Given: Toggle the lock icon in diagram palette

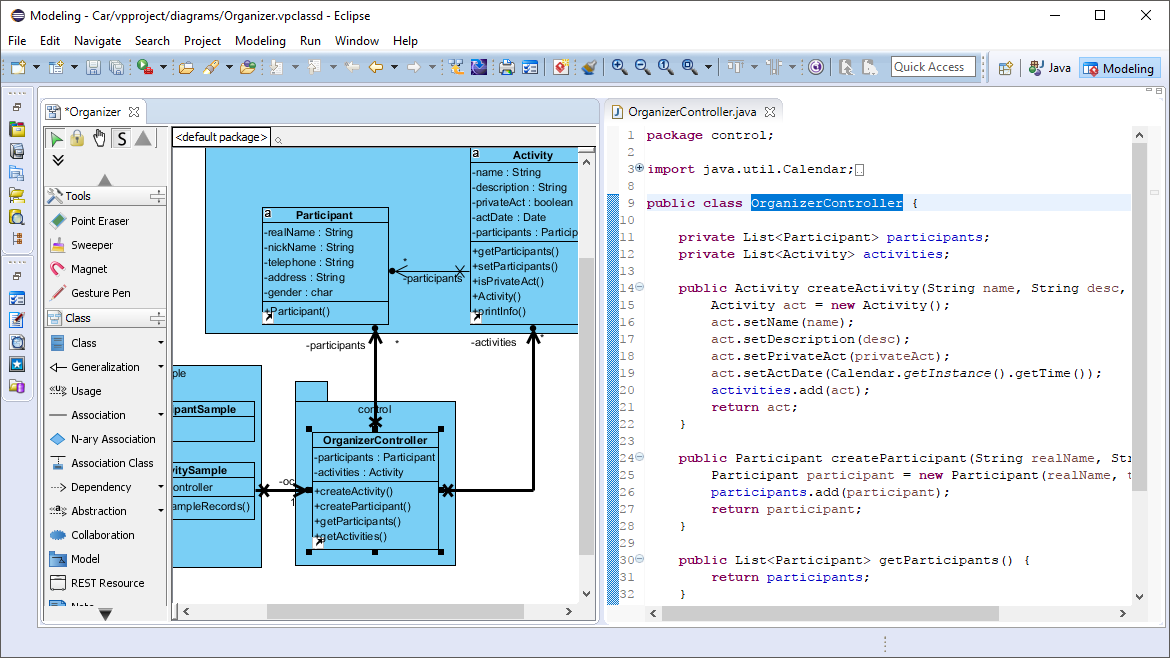Looking at the screenshot, I should coord(77,138).
